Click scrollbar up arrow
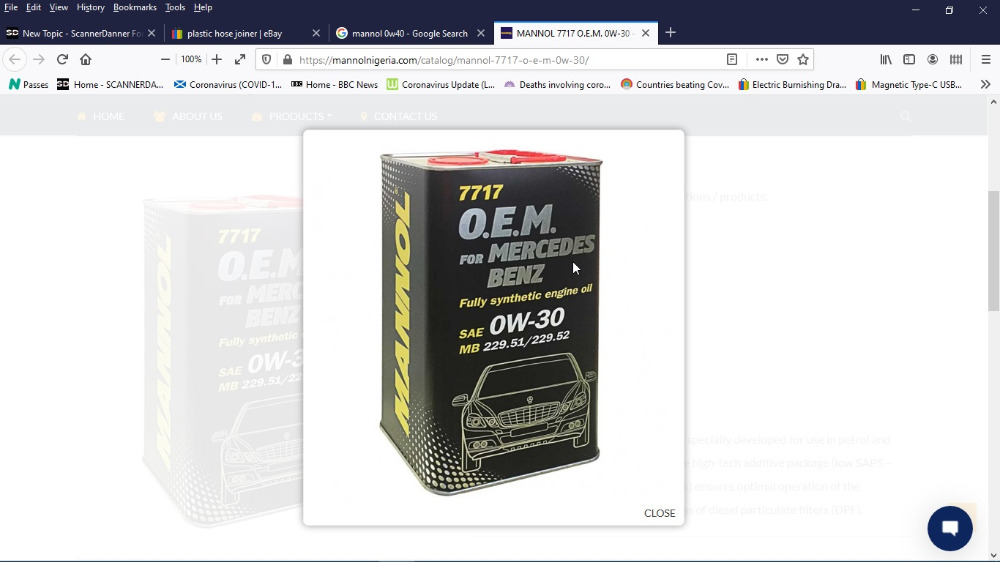This screenshot has height=562, width=1000. tap(994, 102)
